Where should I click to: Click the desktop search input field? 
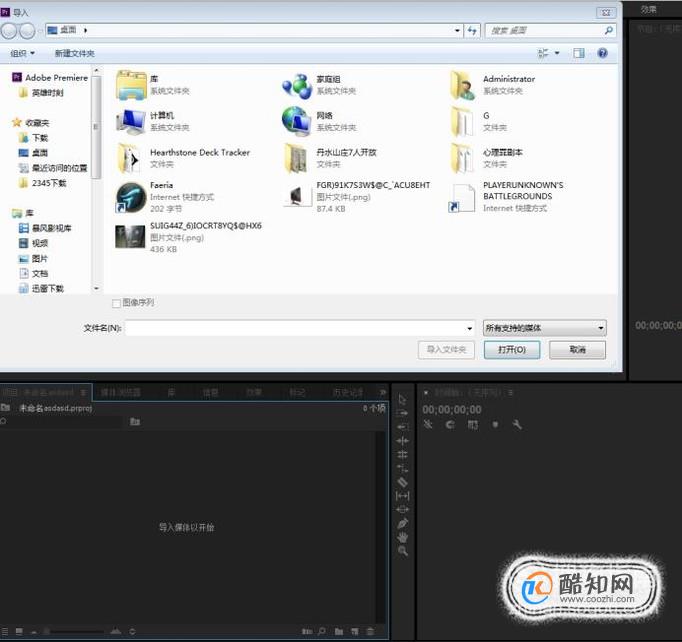click(x=551, y=30)
